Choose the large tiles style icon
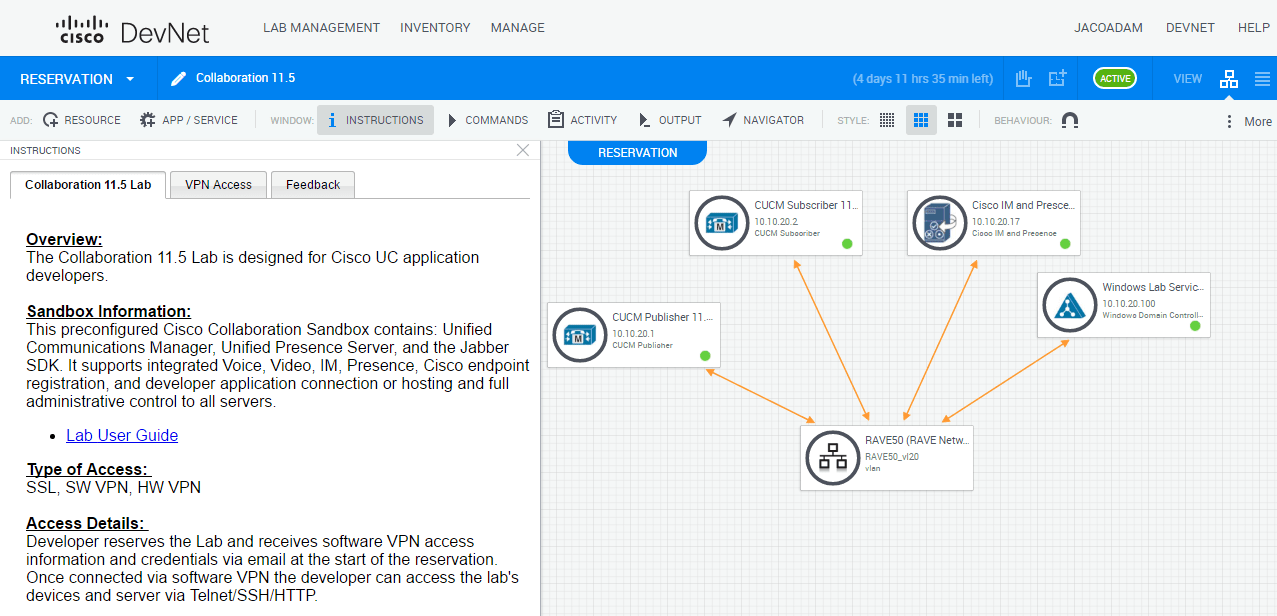The width and height of the screenshot is (1277, 616). click(x=953, y=119)
